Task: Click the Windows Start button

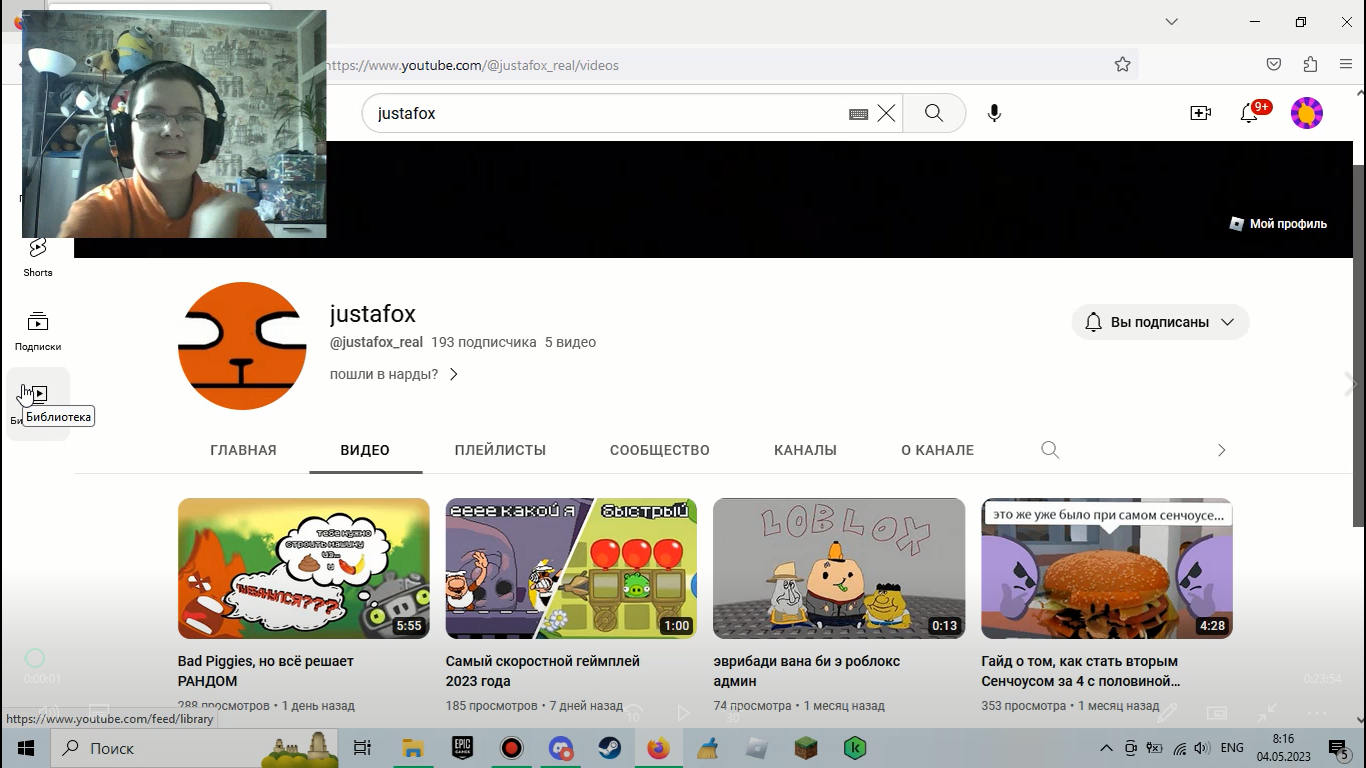Action: [25, 748]
